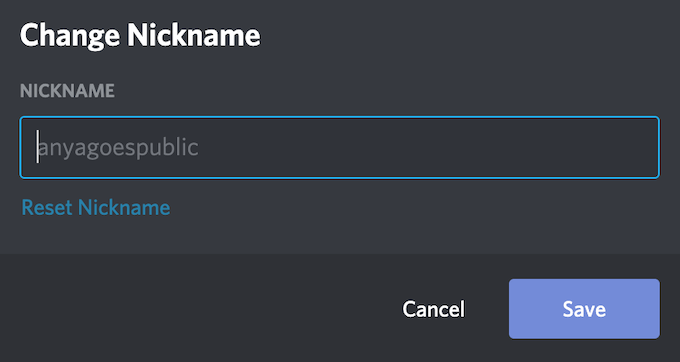Click inside the empty nickname entry box
The image size is (680, 362).
point(340,147)
